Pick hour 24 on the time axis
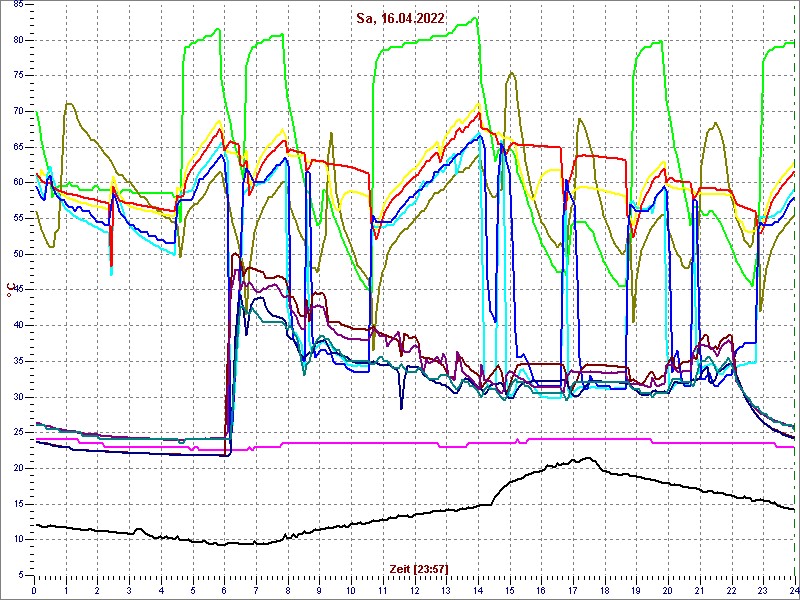Image resolution: width=800 pixels, height=600 pixels. [793, 591]
